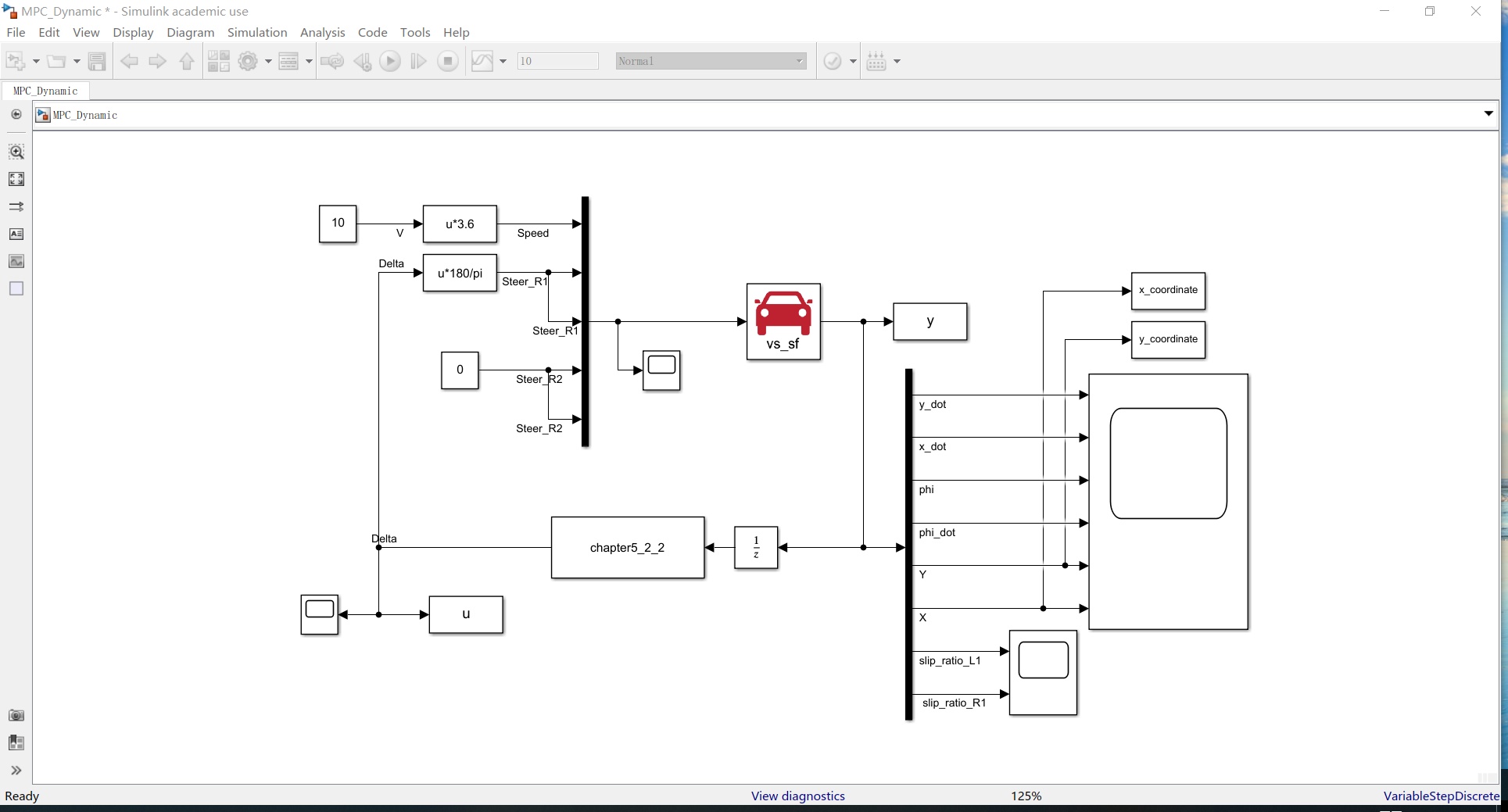Click the Model Explorer toolbar icon
This screenshot has width=1508, height=812.
point(290,61)
